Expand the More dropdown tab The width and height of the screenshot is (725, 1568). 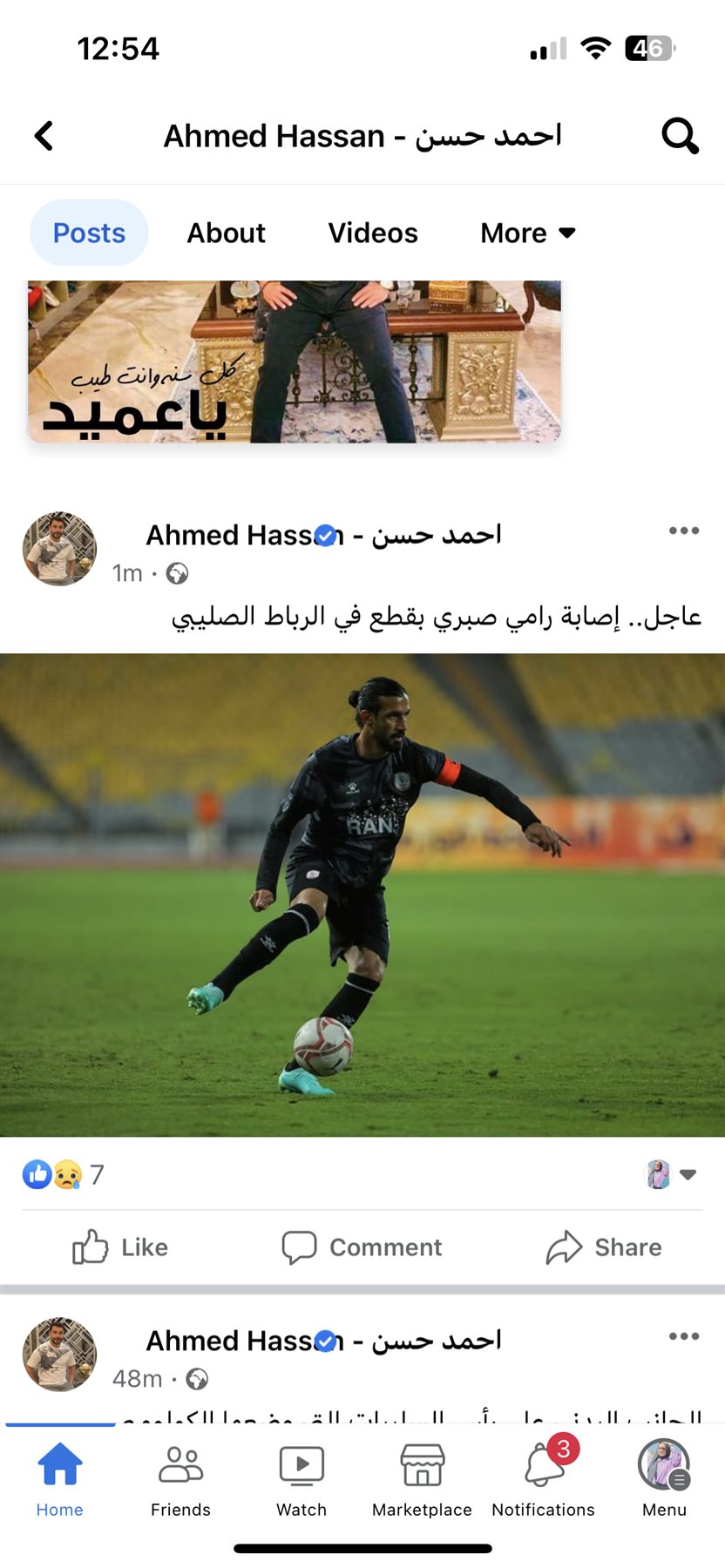528,233
